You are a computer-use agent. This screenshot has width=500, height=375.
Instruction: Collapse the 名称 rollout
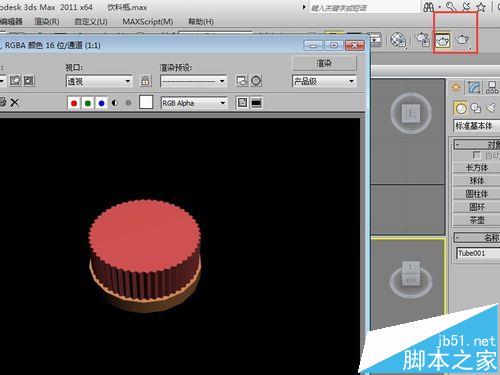pos(477,237)
